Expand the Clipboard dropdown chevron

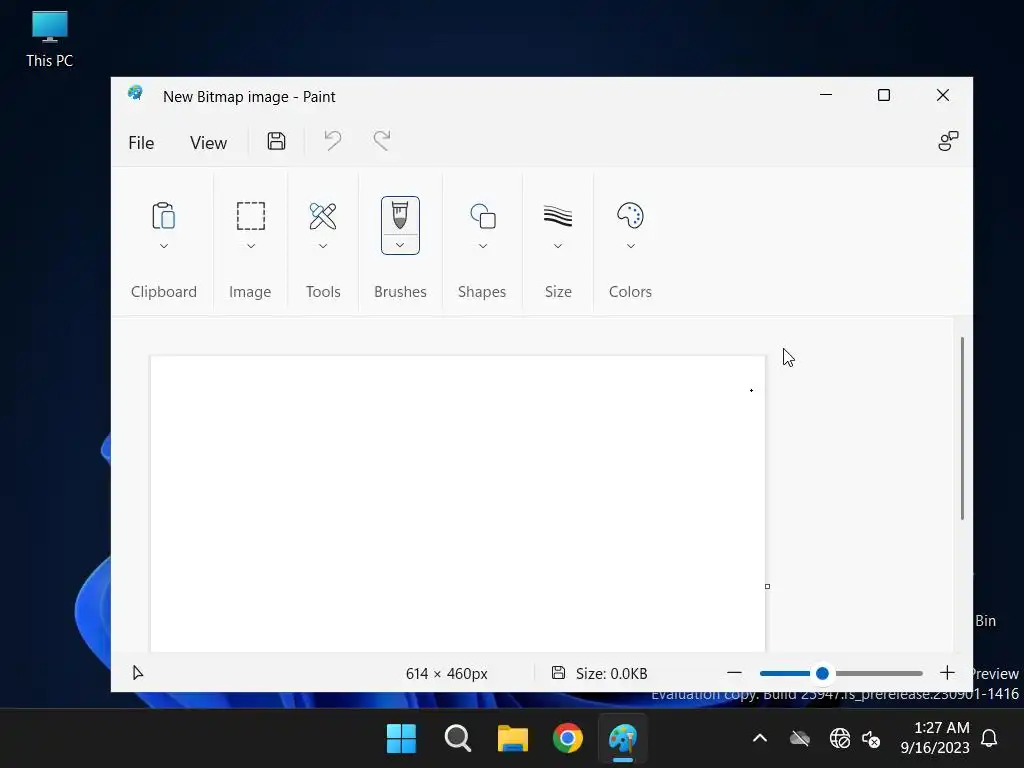point(164,246)
